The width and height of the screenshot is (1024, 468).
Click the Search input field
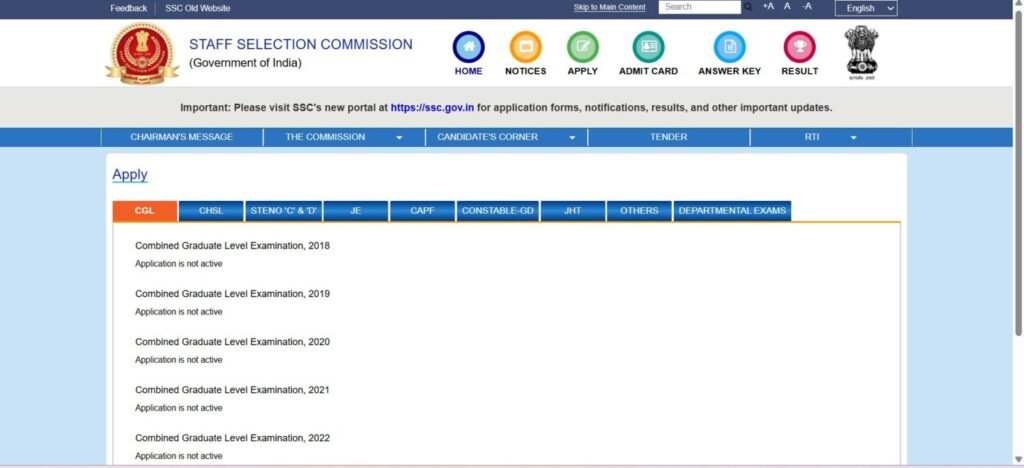(699, 7)
